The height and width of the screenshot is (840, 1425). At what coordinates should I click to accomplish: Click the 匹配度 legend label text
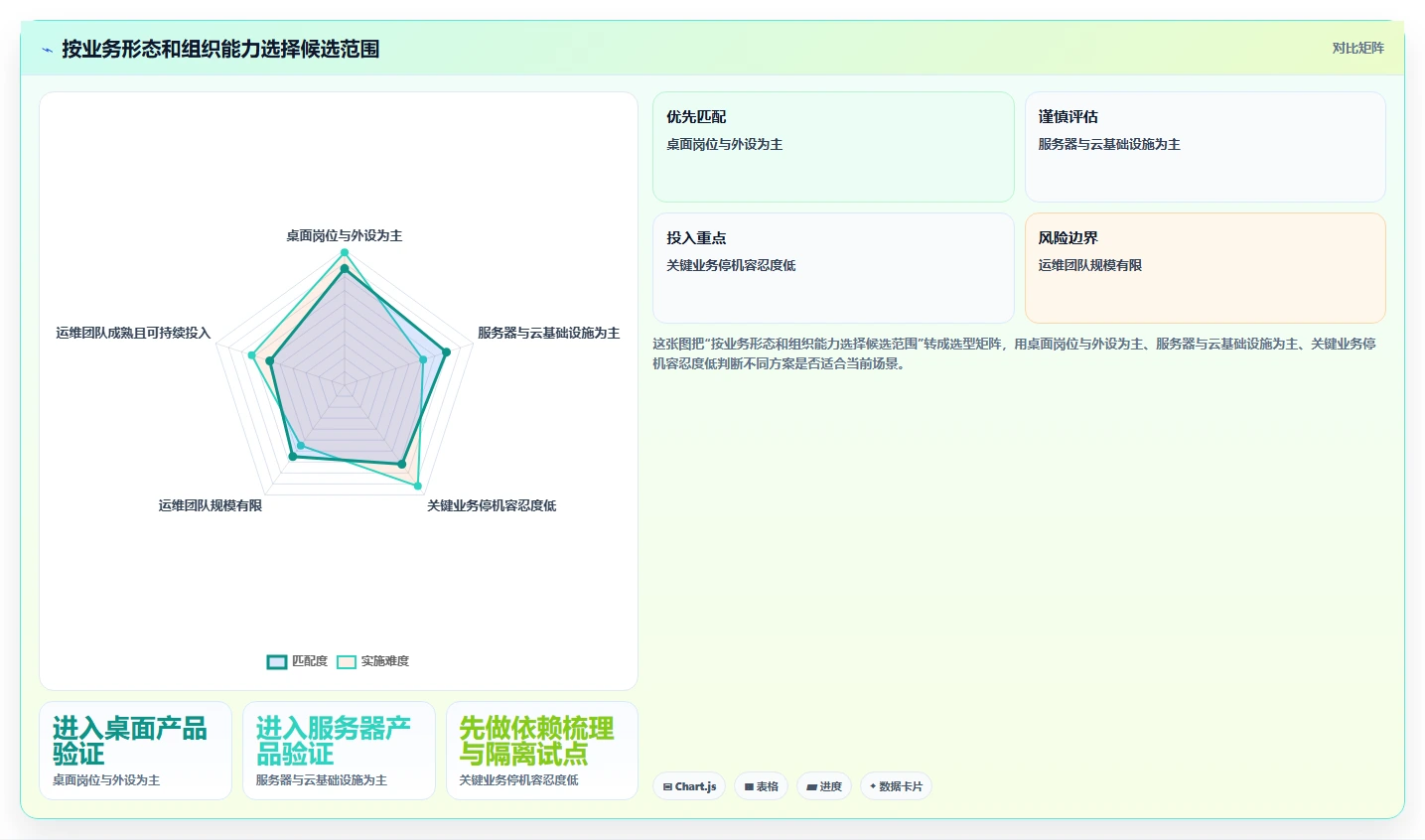310,661
